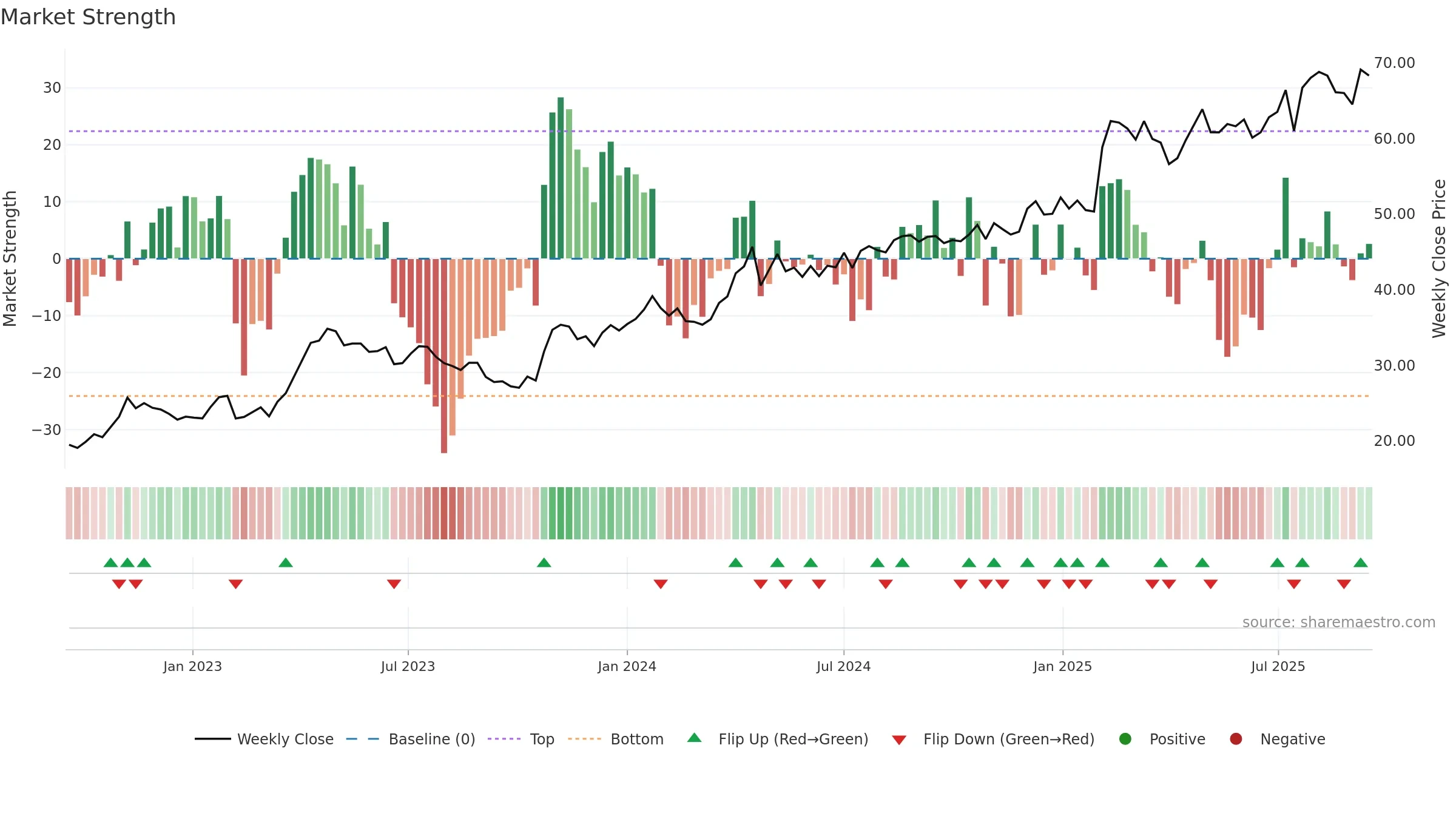Toggle Flip Up (Red→Green) legend entry
The width and height of the screenshot is (1456, 819).
[778, 739]
